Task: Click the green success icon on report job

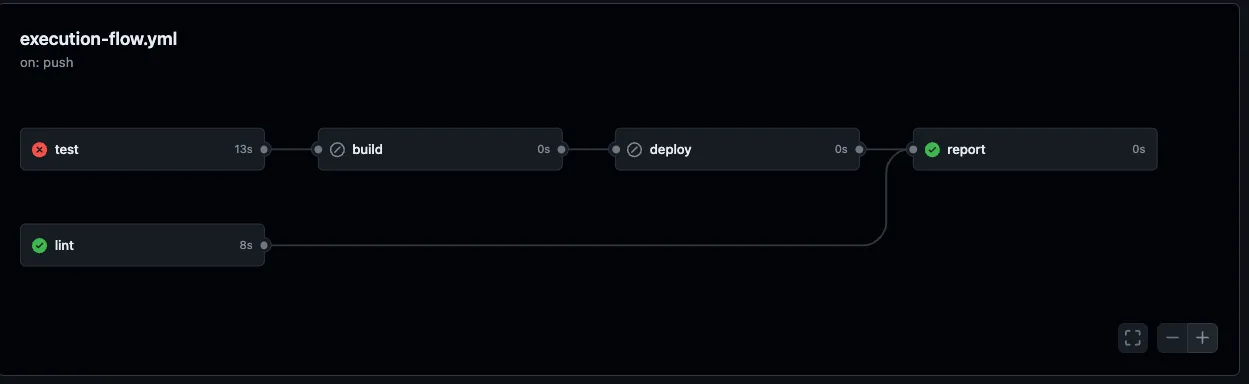Action: point(932,149)
